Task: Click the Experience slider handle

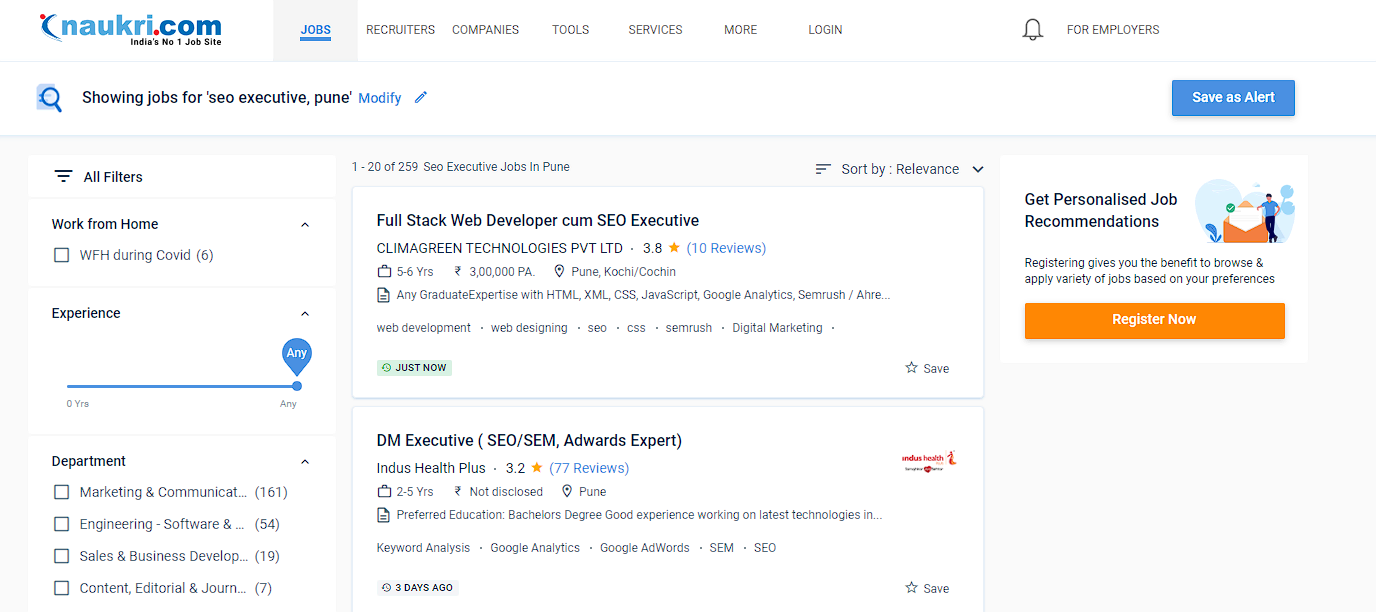Action: pyautogui.click(x=296, y=386)
